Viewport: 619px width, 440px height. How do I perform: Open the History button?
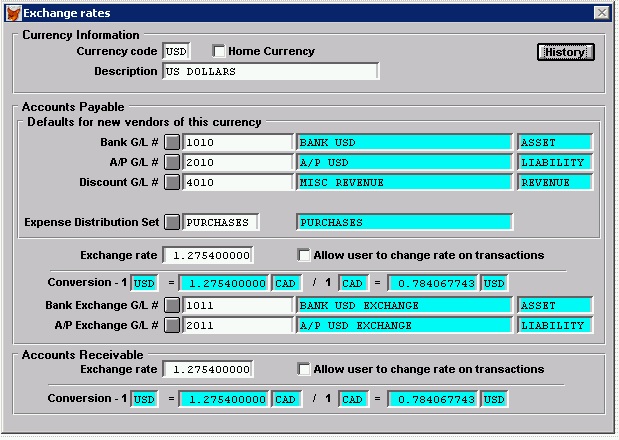point(565,52)
